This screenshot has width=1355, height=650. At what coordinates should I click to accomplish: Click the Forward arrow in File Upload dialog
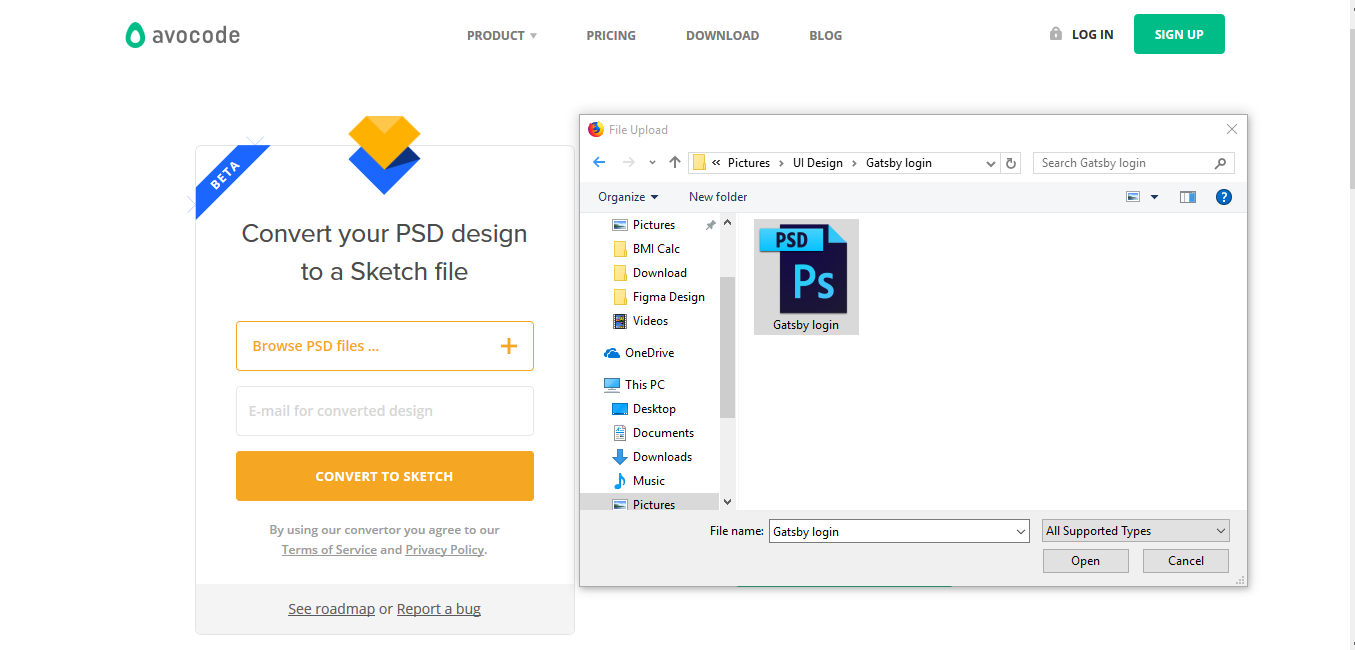pyautogui.click(x=628, y=163)
